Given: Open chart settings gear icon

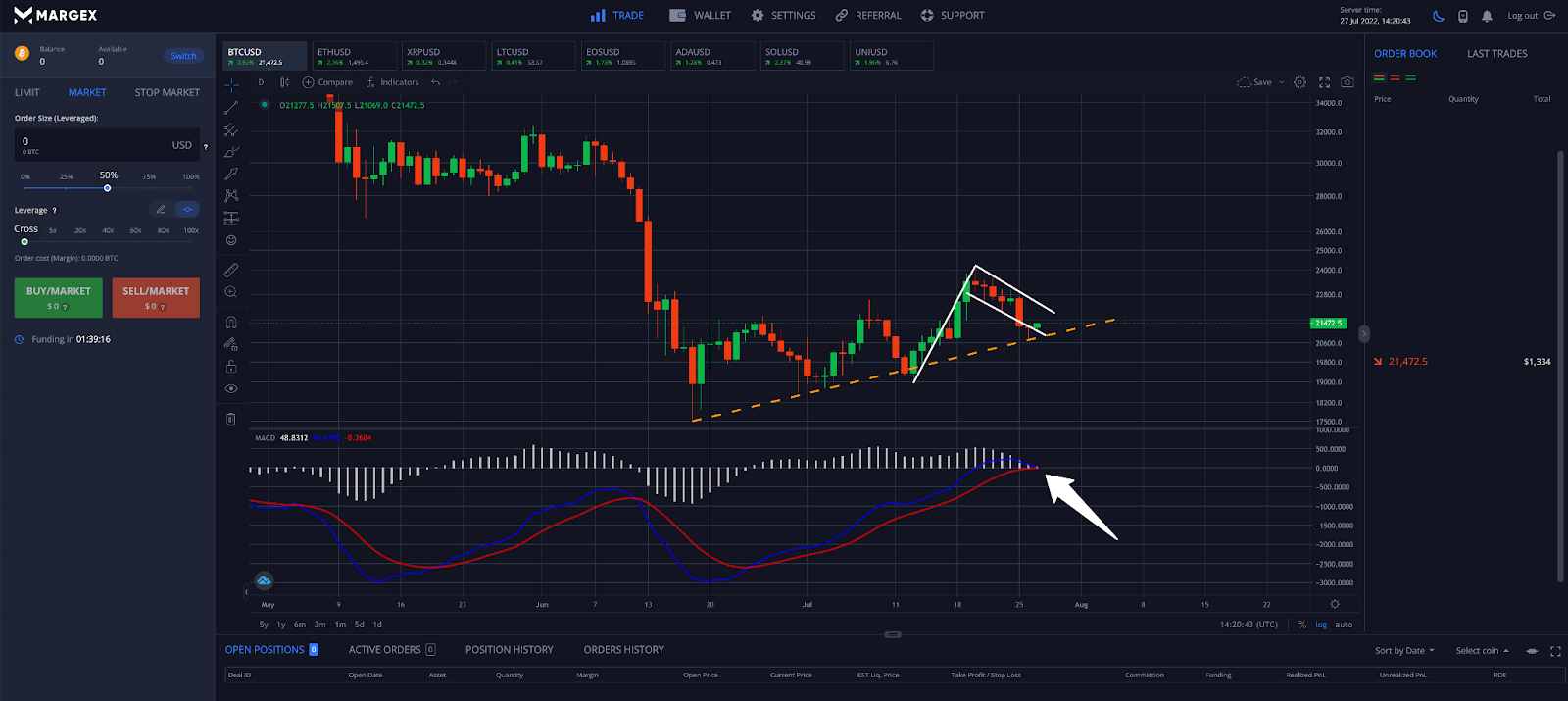Looking at the screenshot, I should click(x=1299, y=82).
